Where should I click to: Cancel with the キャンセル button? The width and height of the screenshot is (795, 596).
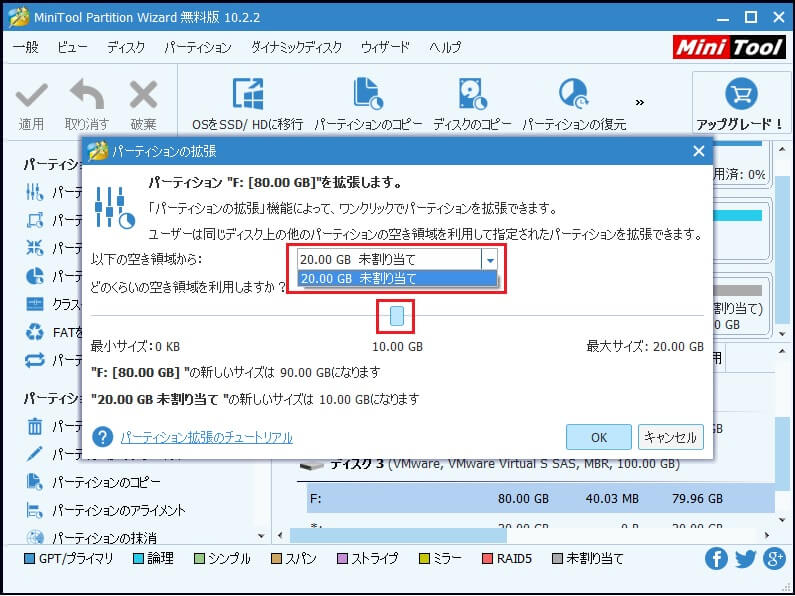(x=670, y=437)
